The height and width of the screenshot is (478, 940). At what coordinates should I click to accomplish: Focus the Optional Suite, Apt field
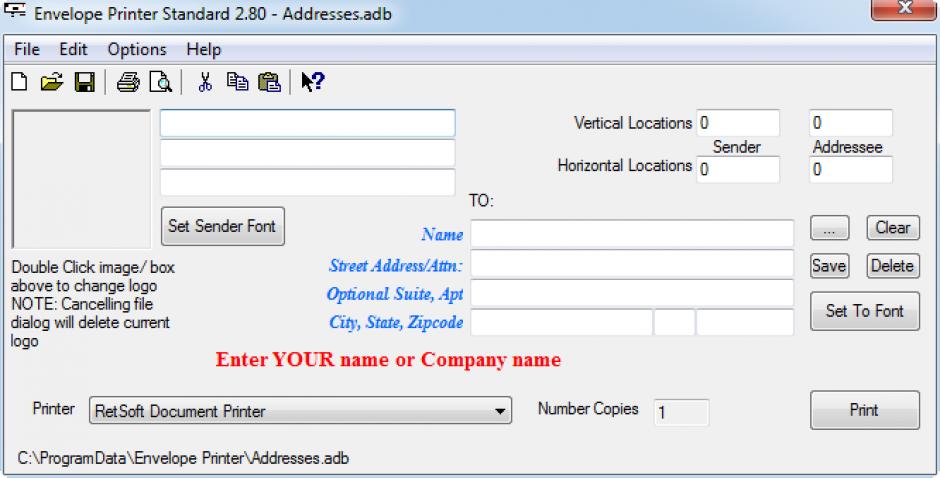632,293
